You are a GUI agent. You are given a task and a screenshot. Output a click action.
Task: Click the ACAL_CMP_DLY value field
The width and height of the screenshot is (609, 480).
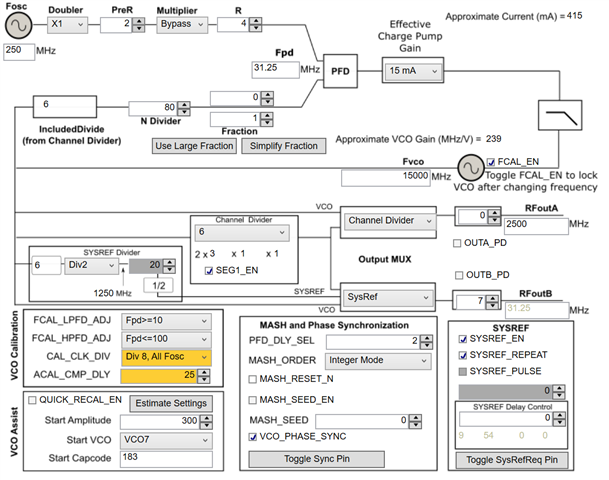coord(159,376)
